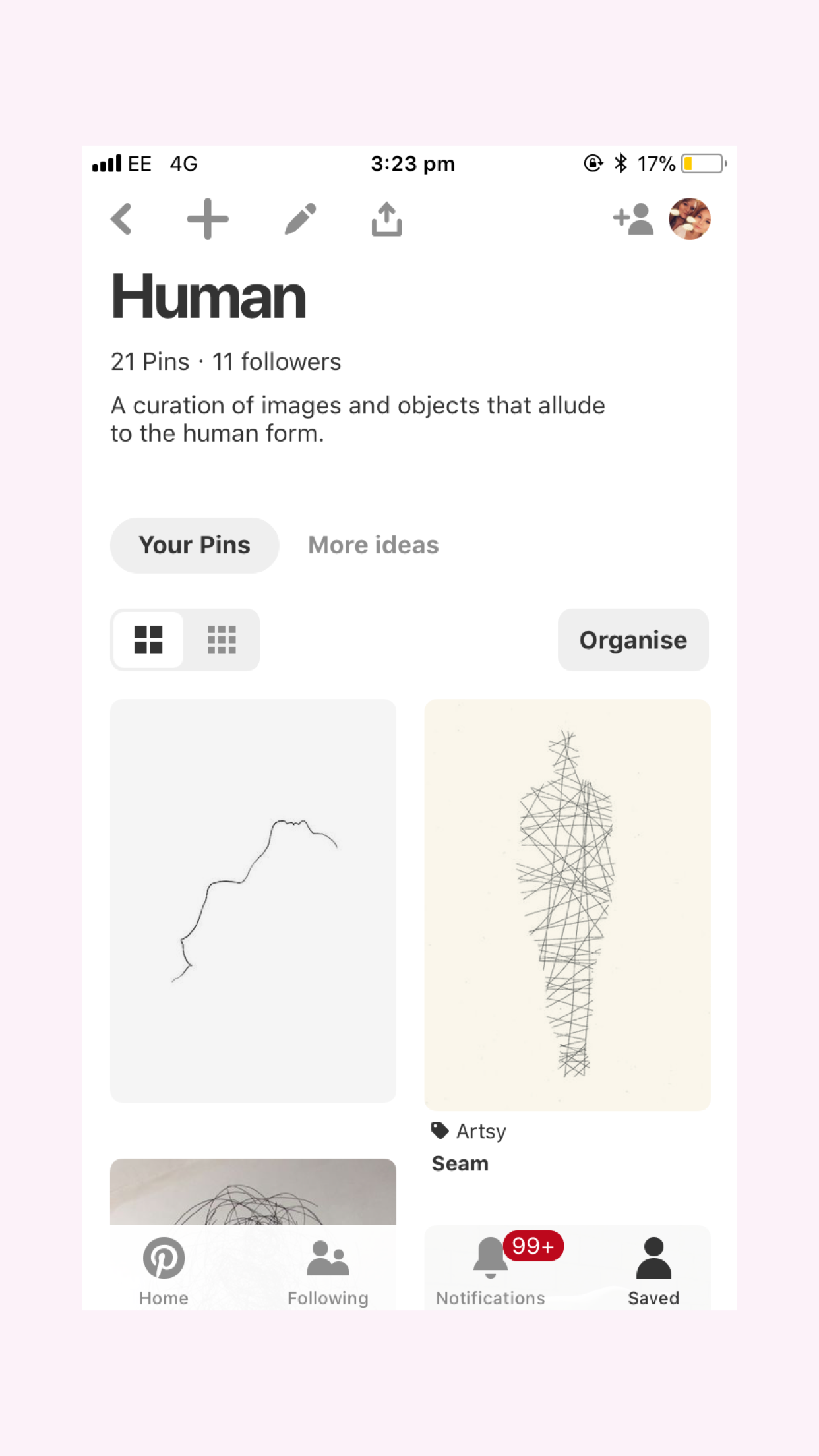Switch to compact small grid view
The width and height of the screenshot is (819, 1456).
pyautogui.click(x=222, y=640)
